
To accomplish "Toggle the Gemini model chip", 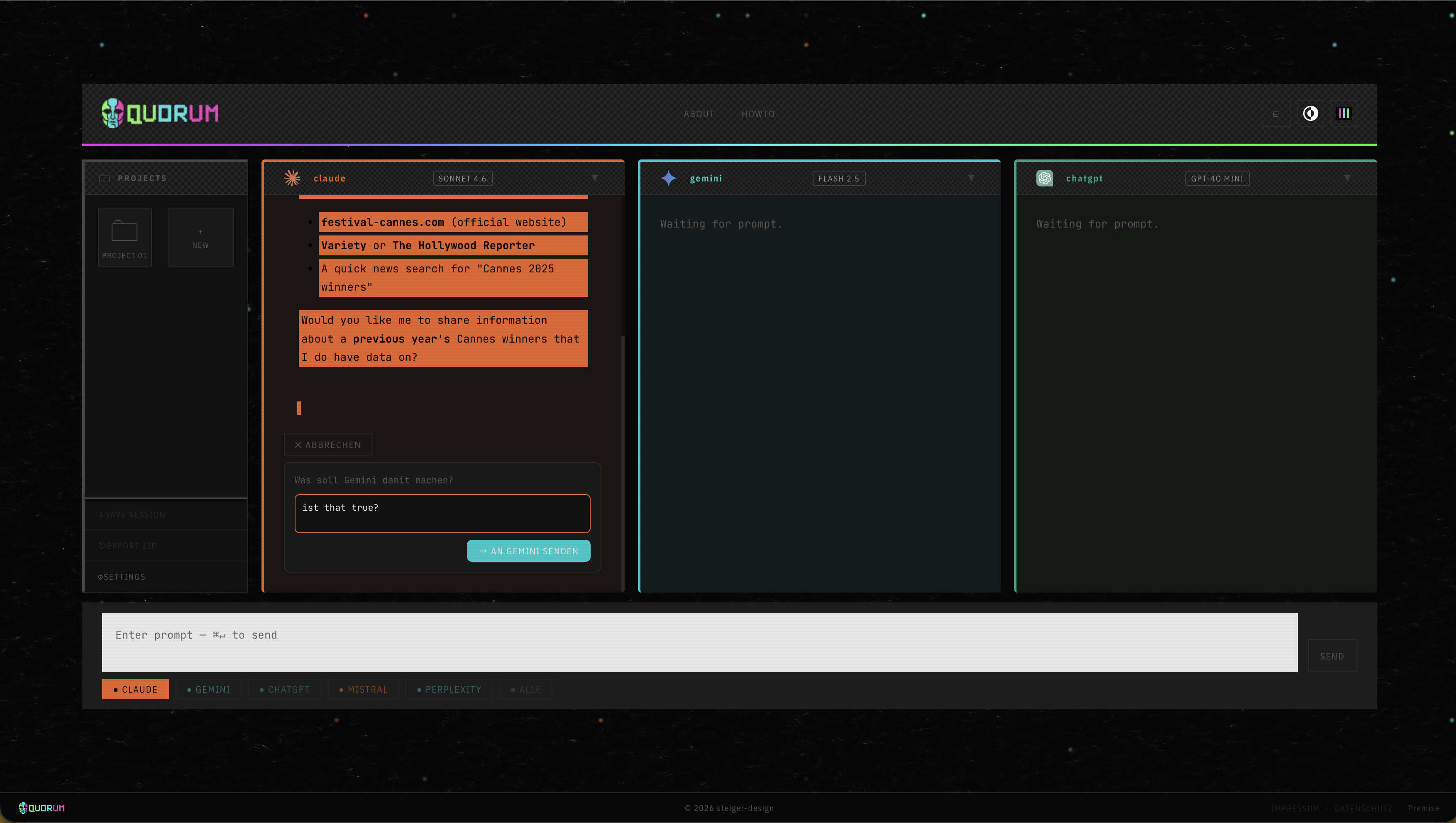I will tap(209, 689).
